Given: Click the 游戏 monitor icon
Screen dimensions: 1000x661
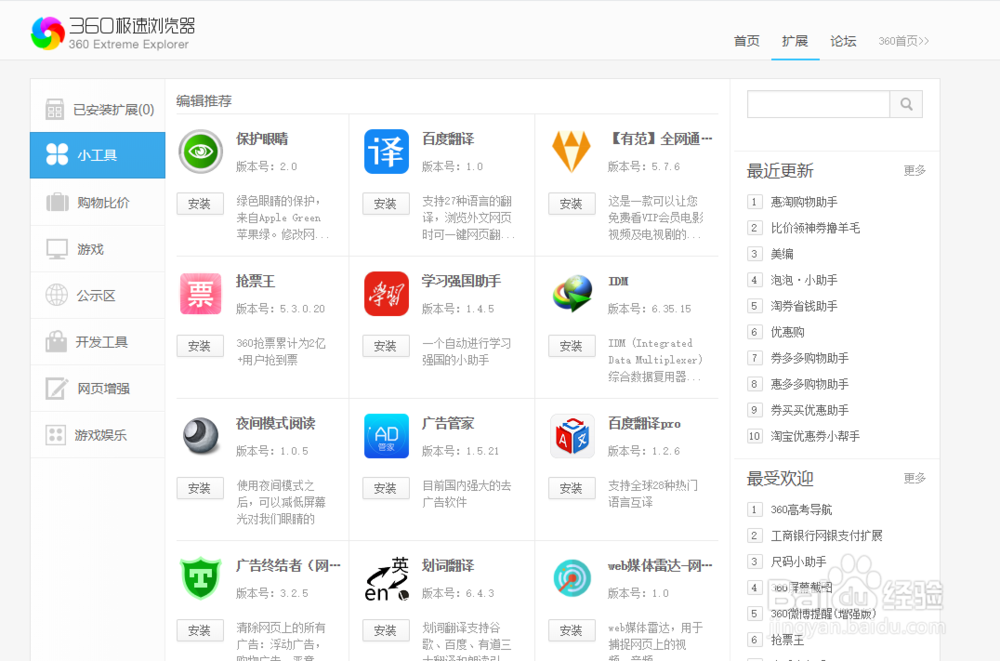Looking at the screenshot, I should point(57,249).
